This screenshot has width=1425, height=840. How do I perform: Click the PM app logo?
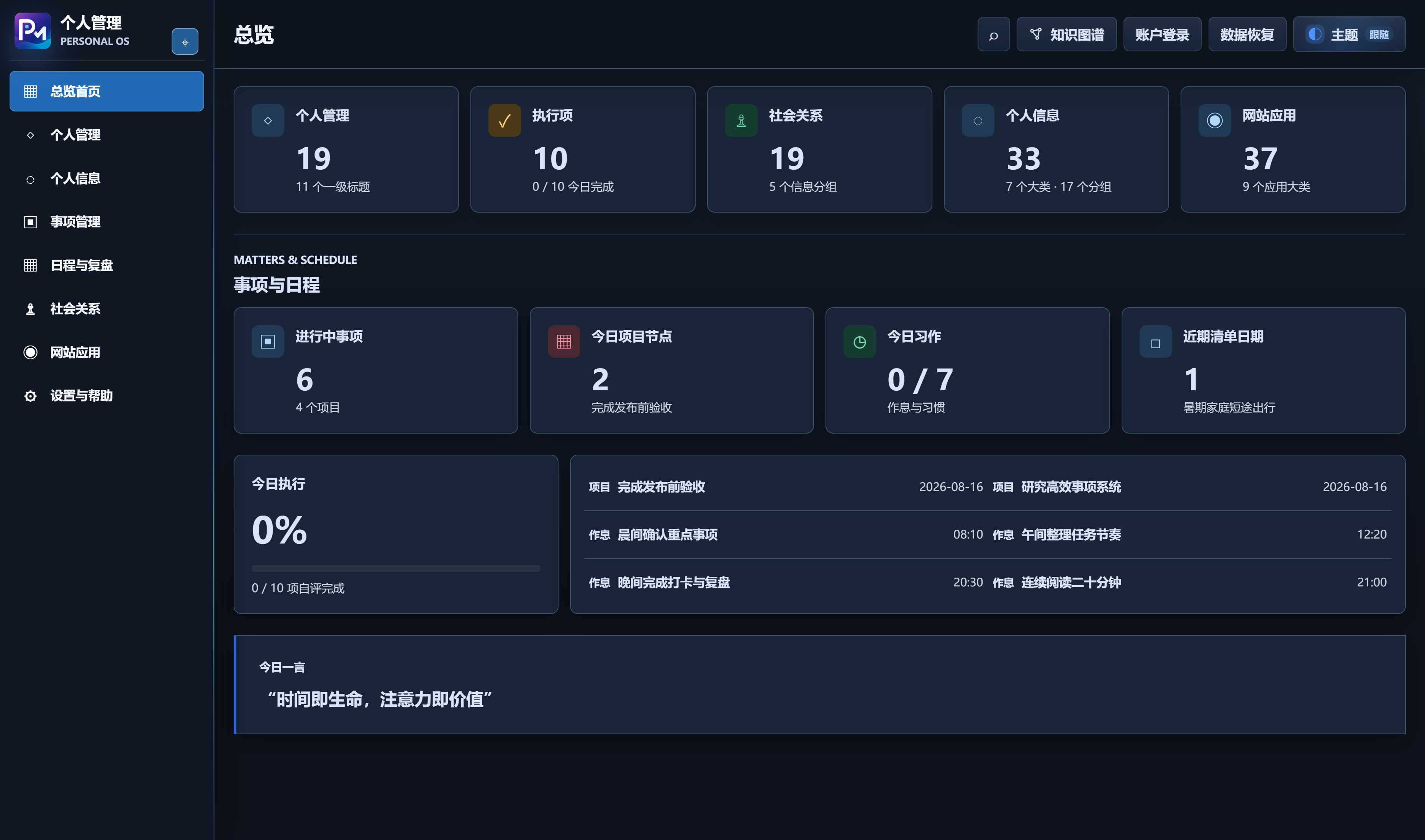(x=32, y=31)
